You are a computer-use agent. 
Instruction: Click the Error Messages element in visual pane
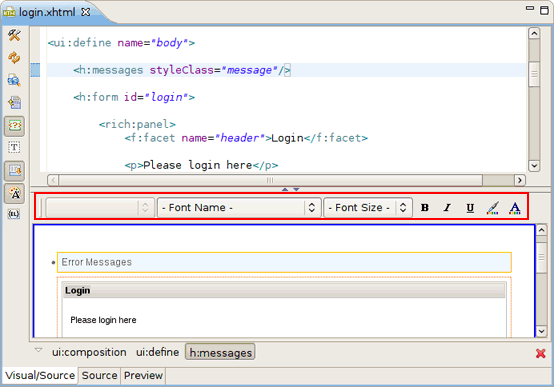point(284,262)
